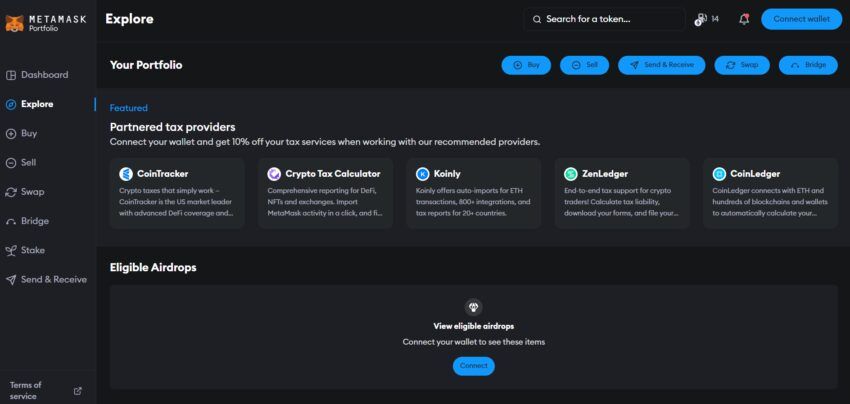Screen dimensions: 850x404
Task: Open Bridge from the sidebar menu
Action: (34, 221)
